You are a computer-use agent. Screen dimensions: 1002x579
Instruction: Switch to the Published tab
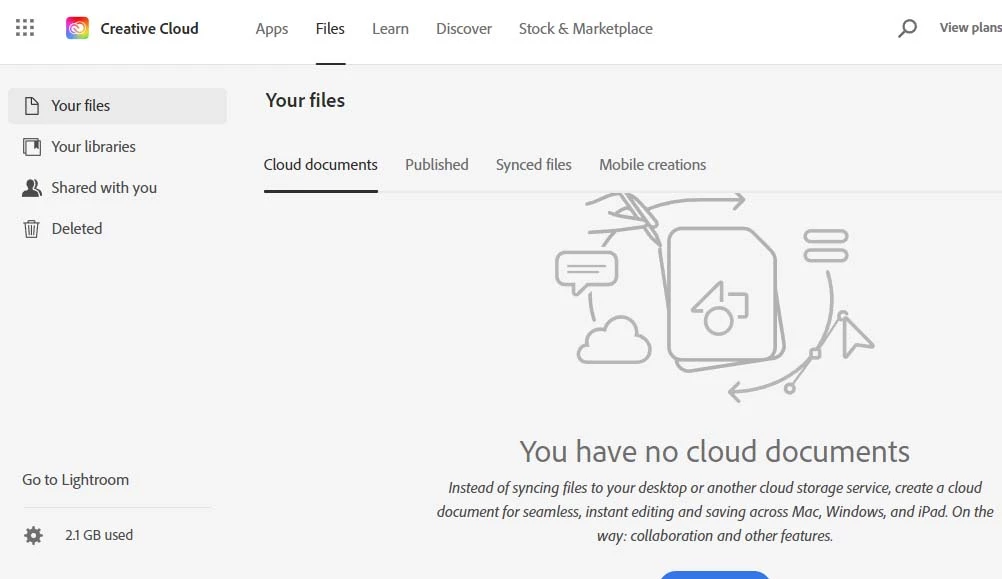[436, 165]
